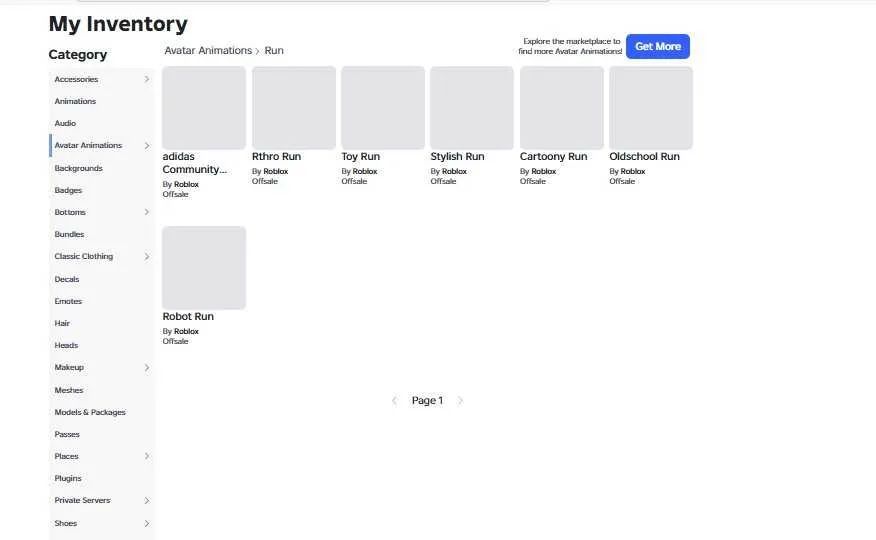The width and height of the screenshot is (876, 540).
Task: Open the Oldschool Run item thumbnail
Action: [x=651, y=108]
